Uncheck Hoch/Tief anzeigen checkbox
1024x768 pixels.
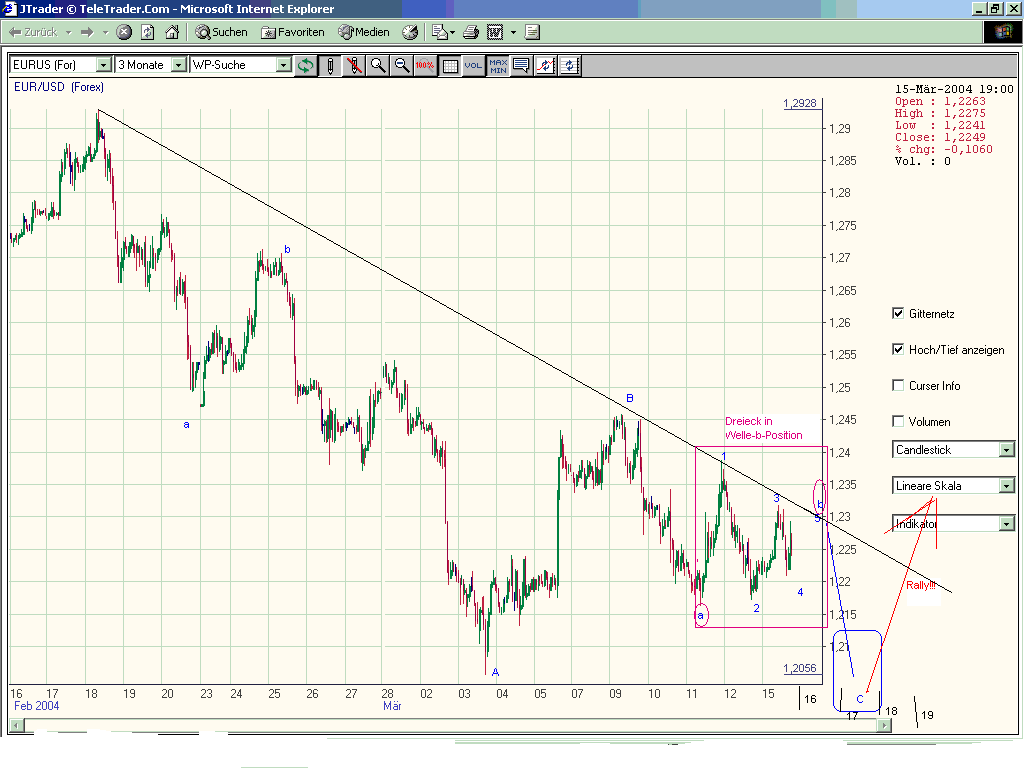pyautogui.click(x=898, y=349)
